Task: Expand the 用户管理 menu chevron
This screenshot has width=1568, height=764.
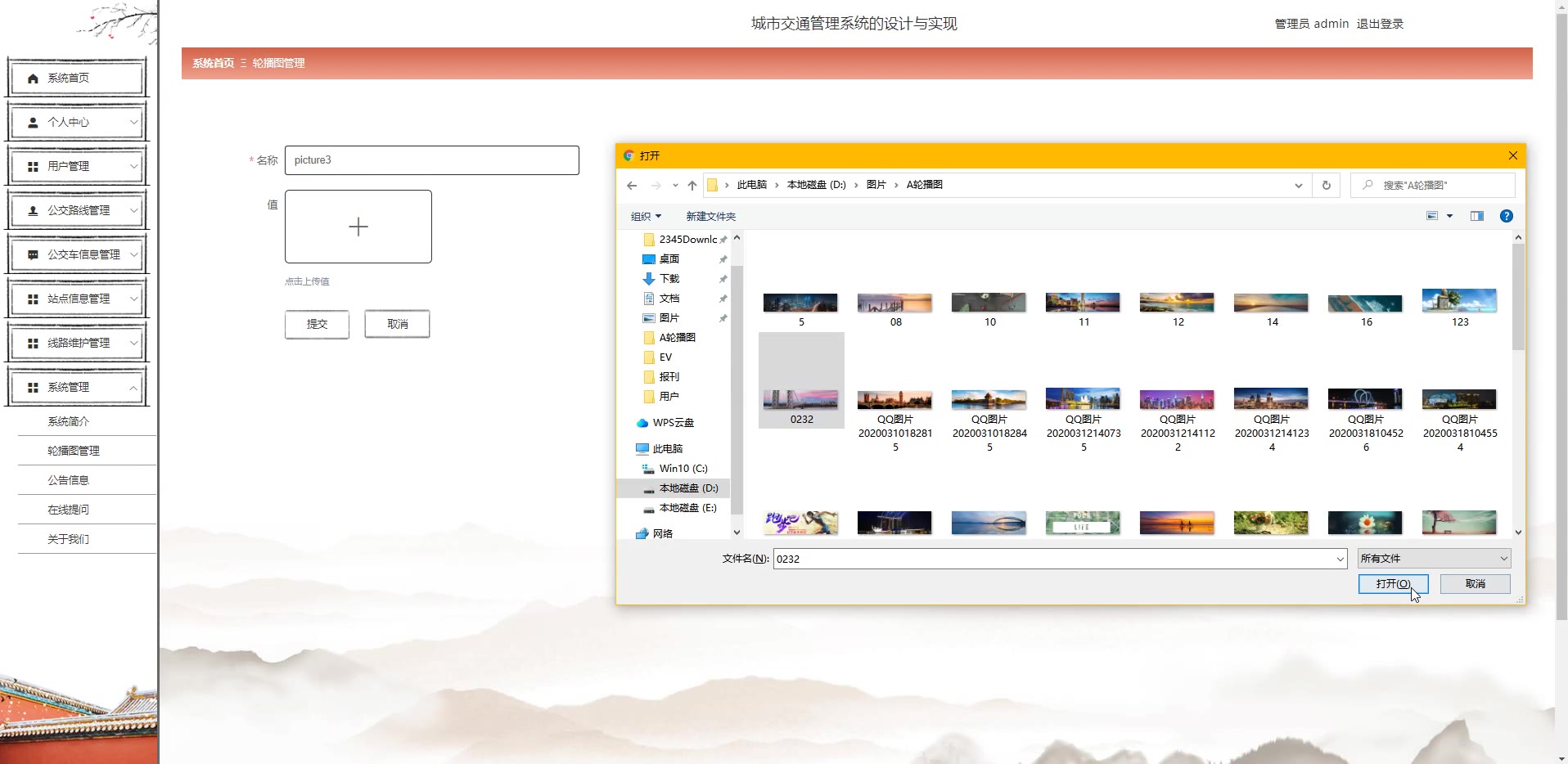Action: tap(134, 166)
